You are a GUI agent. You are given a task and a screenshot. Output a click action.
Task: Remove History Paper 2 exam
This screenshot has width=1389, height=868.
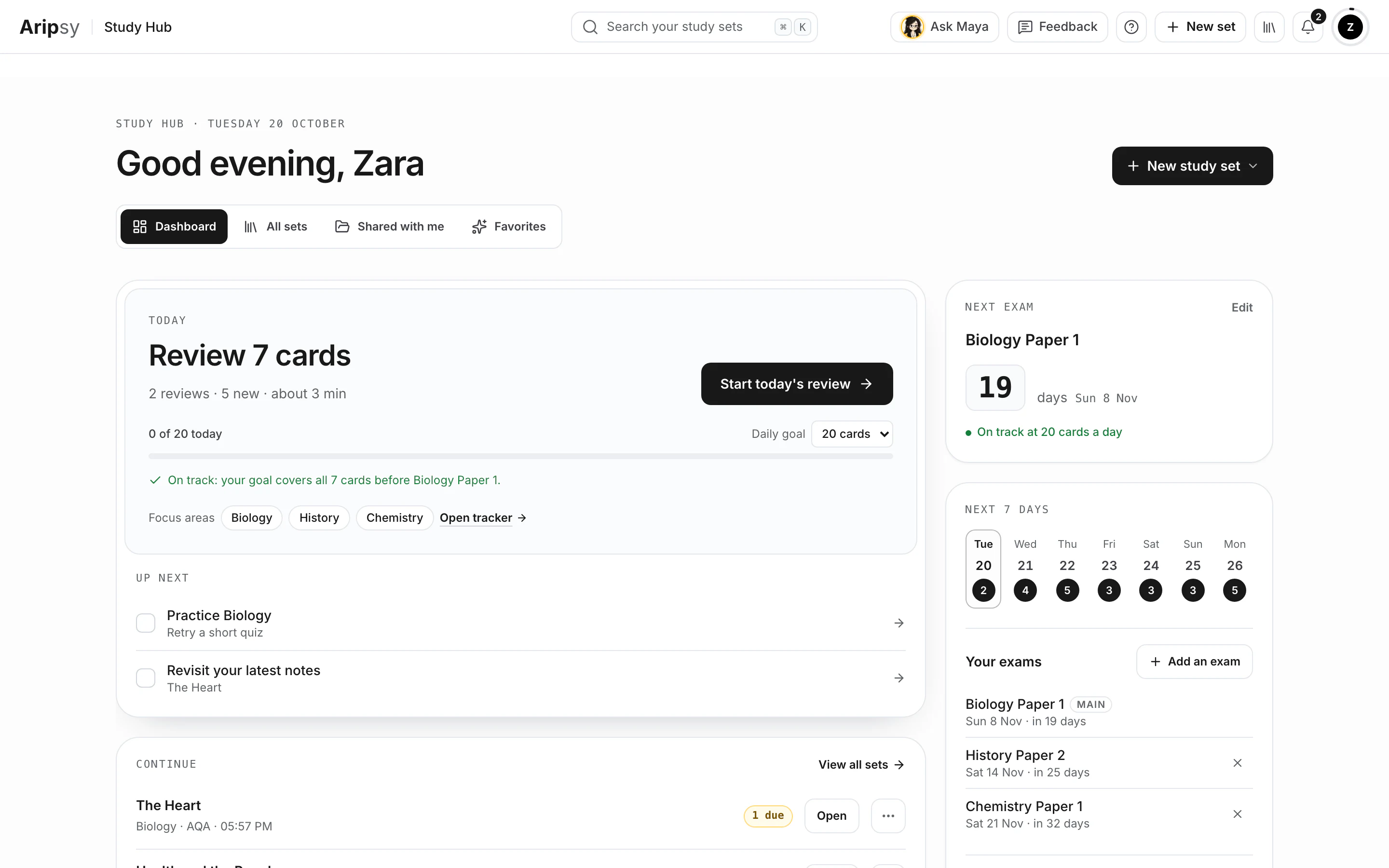[1238, 763]
